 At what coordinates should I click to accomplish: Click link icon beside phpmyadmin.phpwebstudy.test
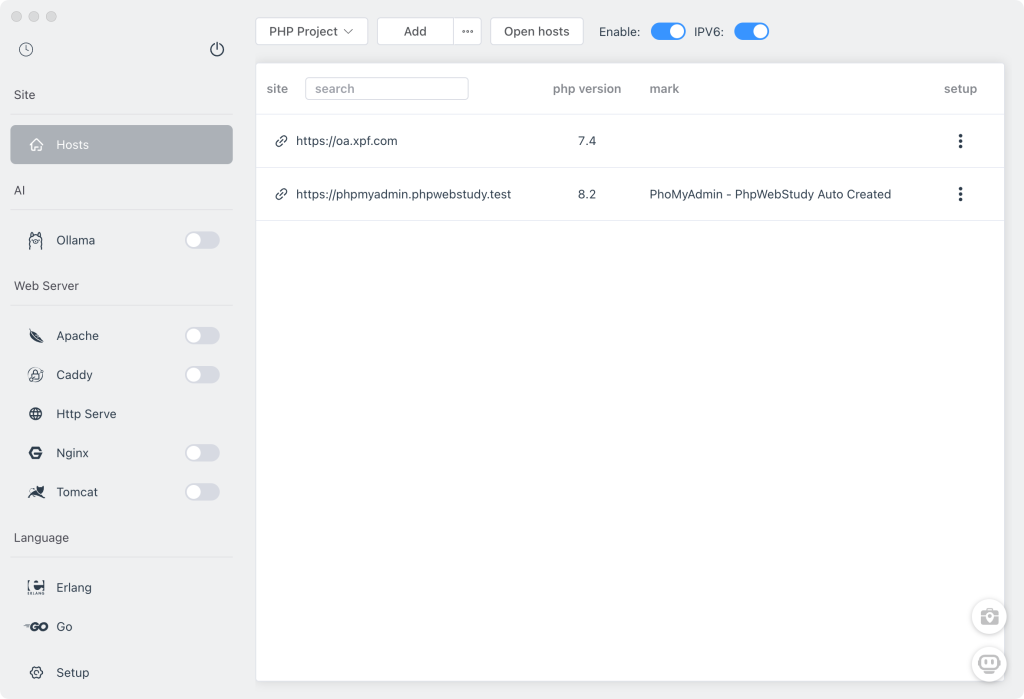(x=281, y=194)
